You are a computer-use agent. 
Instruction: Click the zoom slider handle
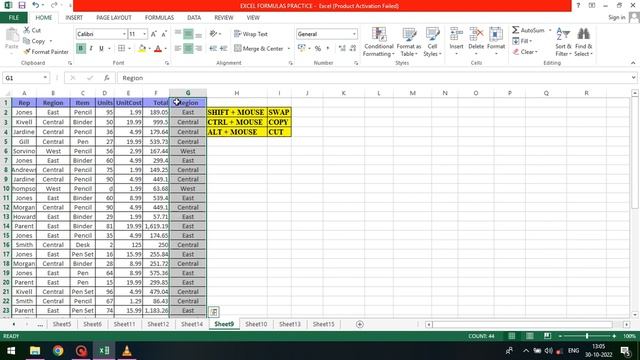pyautogui.click(x=587, y=336)
